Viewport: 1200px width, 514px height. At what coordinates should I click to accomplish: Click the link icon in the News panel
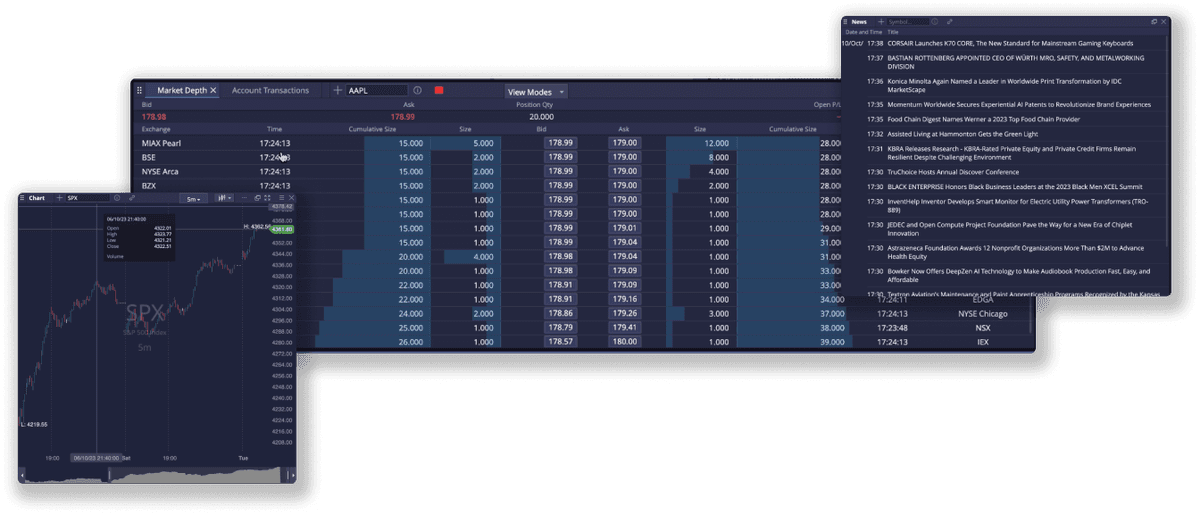[949, 21]
